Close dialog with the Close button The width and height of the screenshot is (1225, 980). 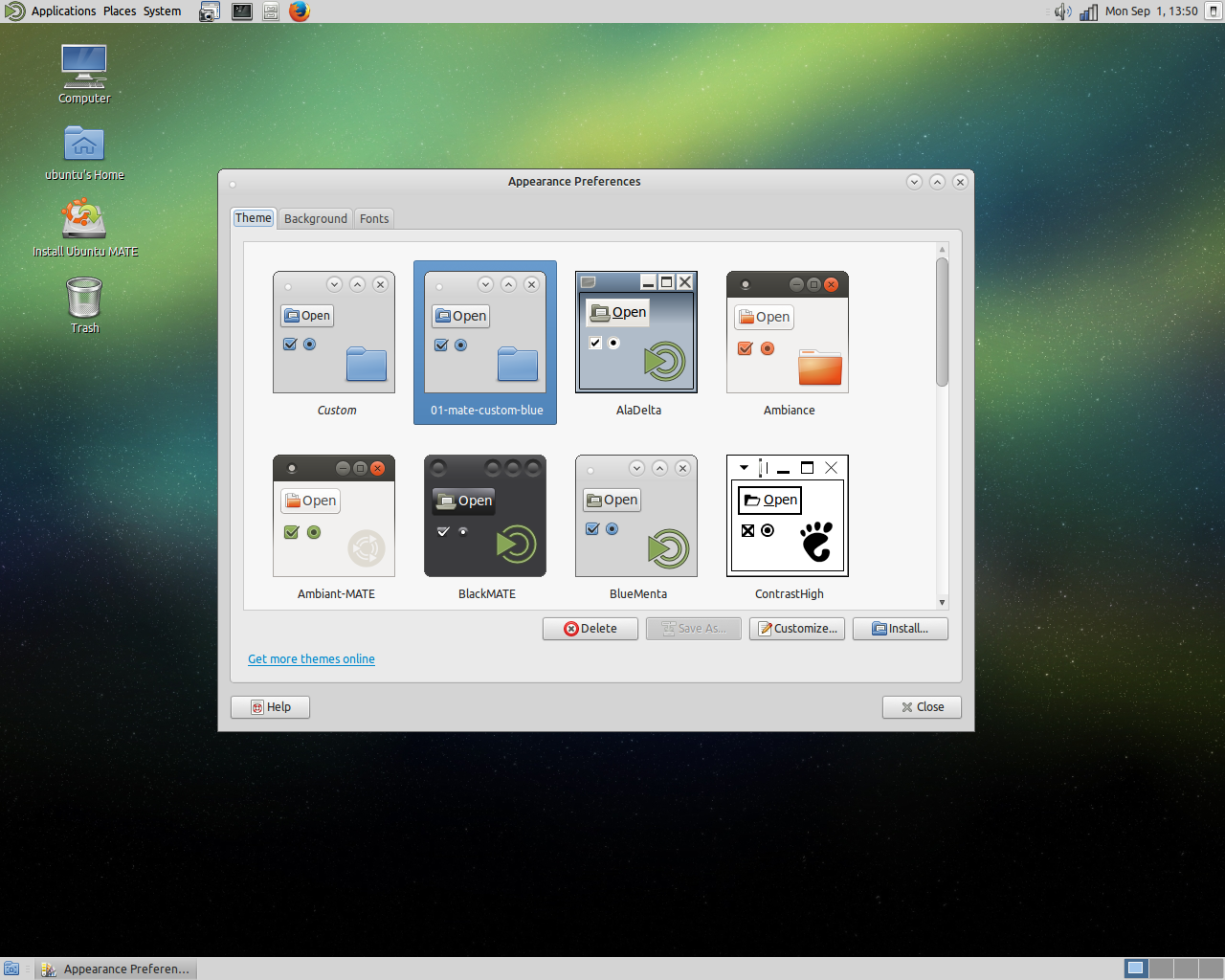[922, 707]
